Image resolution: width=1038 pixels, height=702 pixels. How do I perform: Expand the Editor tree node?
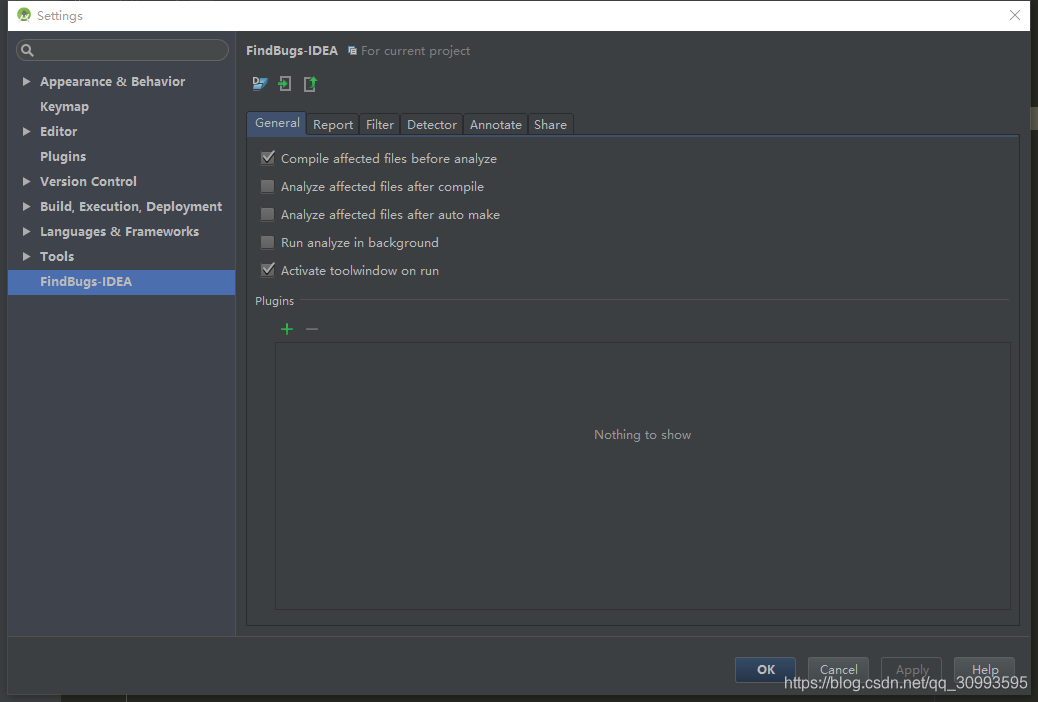pyautogui.click(x=26, y=131)
